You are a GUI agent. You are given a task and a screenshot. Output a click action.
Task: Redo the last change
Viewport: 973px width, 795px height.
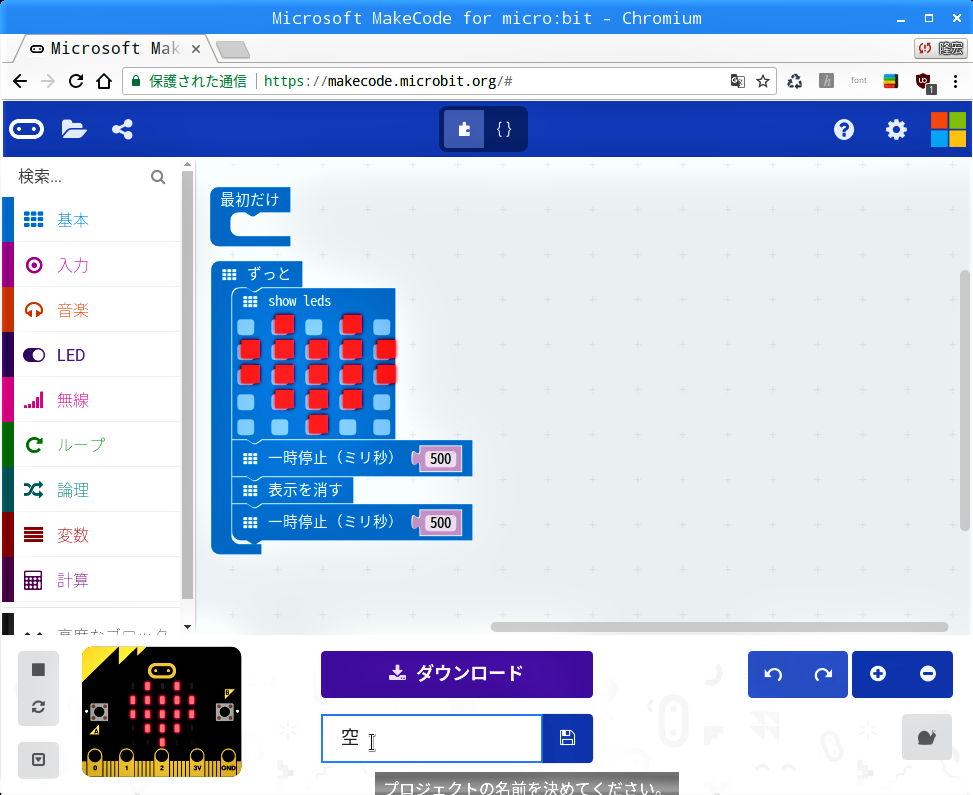tap(823, 674)
